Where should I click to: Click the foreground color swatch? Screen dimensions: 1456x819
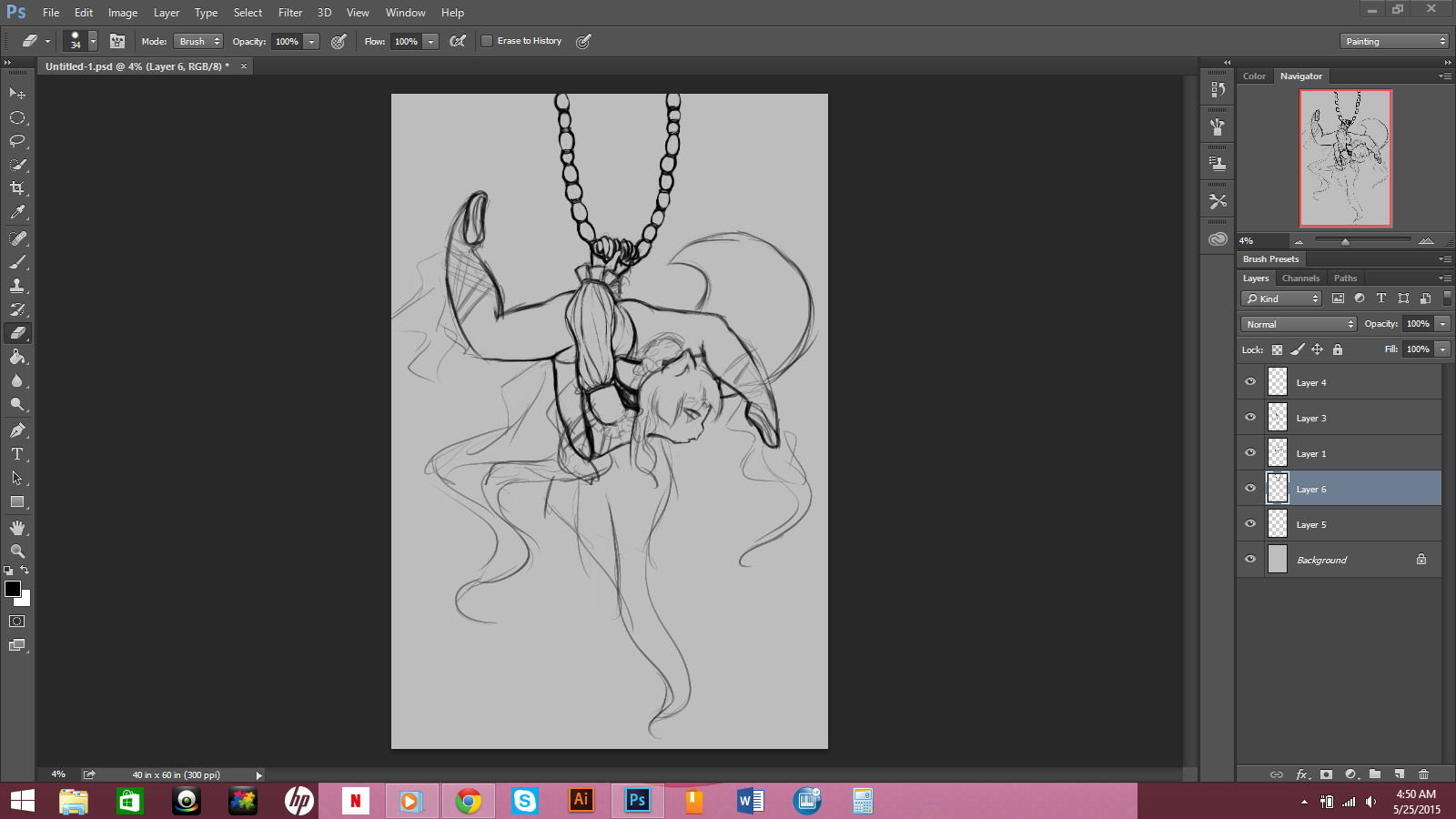(x=13, y=589)
